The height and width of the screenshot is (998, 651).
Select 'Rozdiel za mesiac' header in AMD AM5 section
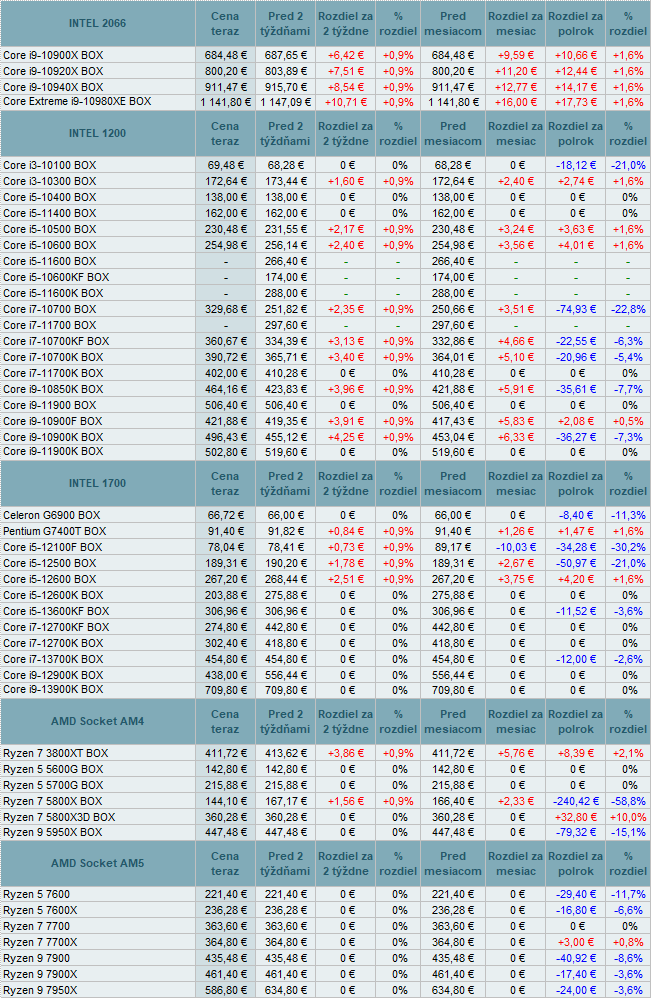pyautogui.click(x=515, y=864)
